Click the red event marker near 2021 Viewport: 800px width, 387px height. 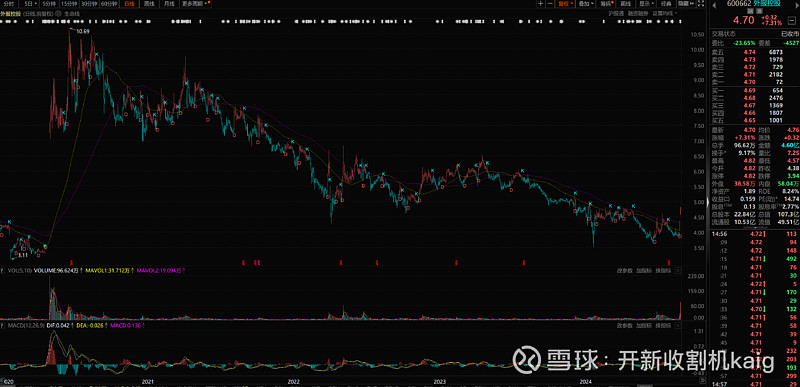[x=71, y=262]
